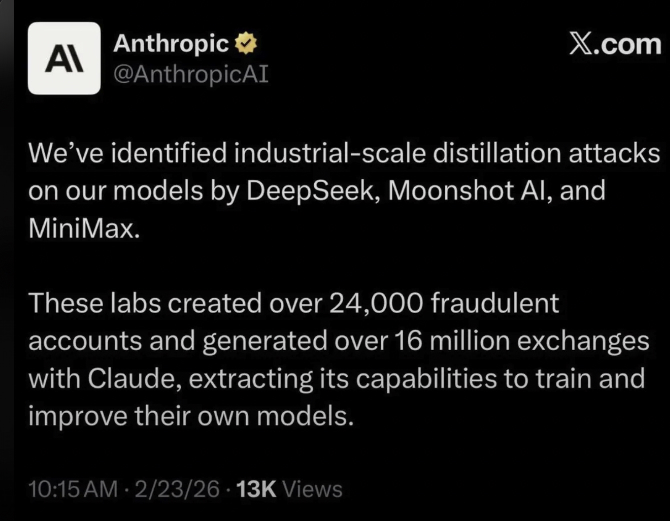Click the 13K view count number
This screenshot has width=670, height=521.
(x=256, y=489)
